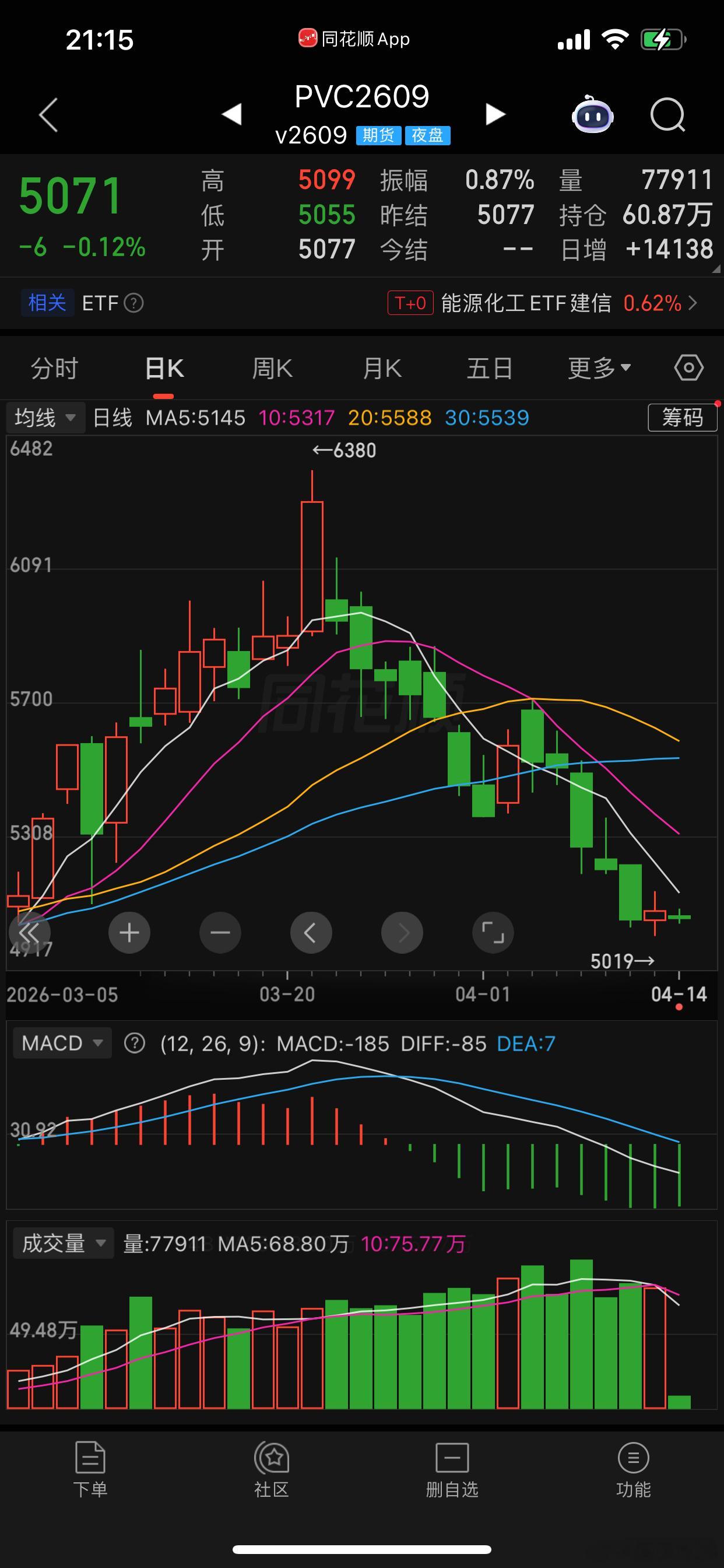Screen dimensions: 724x1568
Task: Open 社区 community page
Action: pos(271,1469)
